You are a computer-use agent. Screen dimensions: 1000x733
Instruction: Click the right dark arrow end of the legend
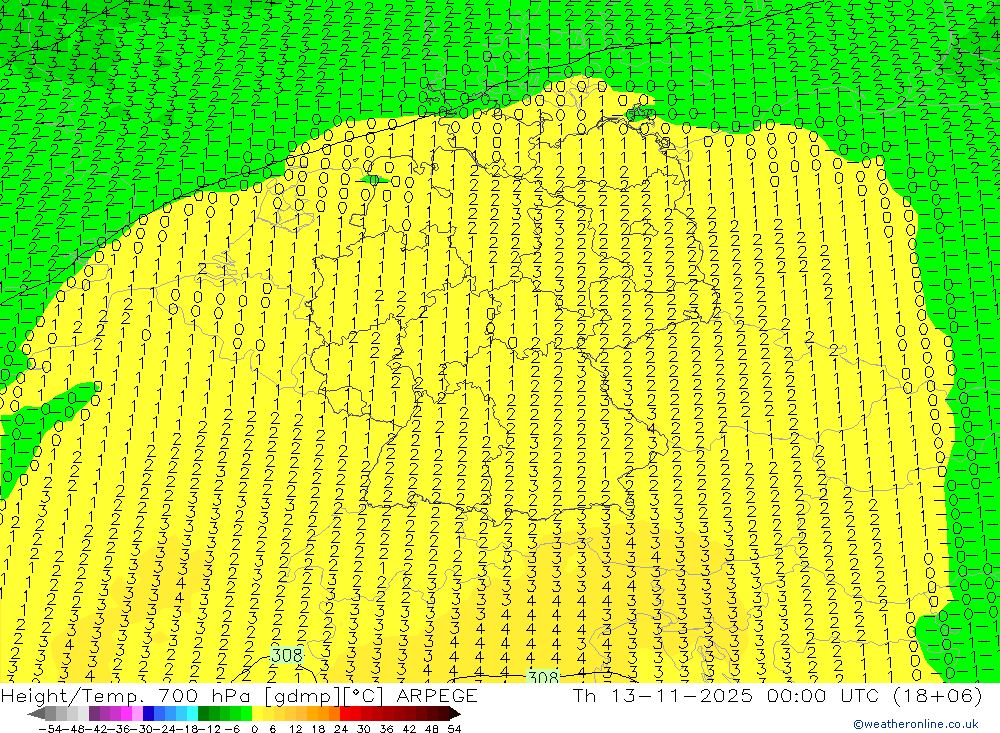pyautogui.click(x=455, y=713)
